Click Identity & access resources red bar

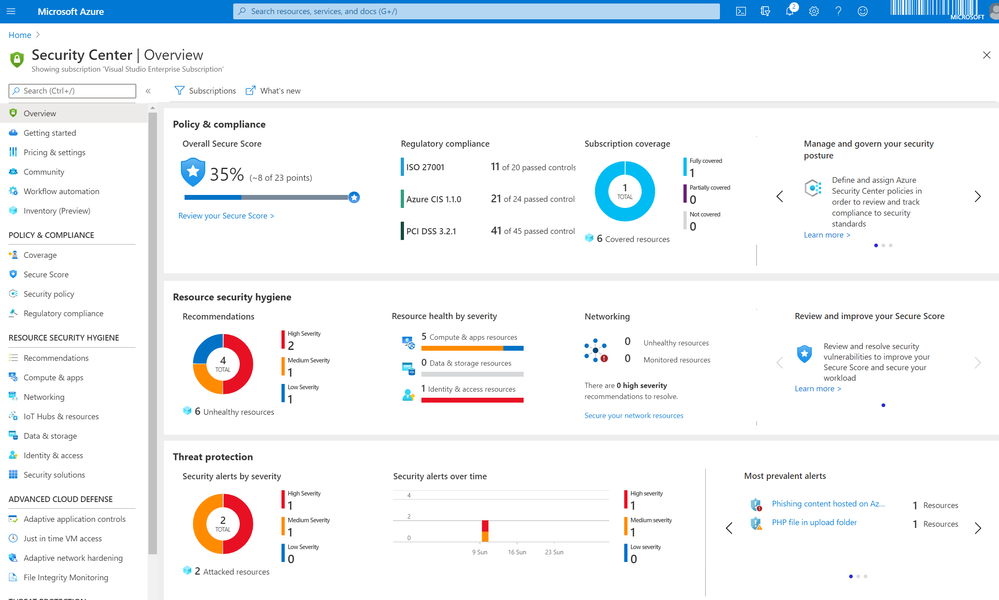pos(472,400)
